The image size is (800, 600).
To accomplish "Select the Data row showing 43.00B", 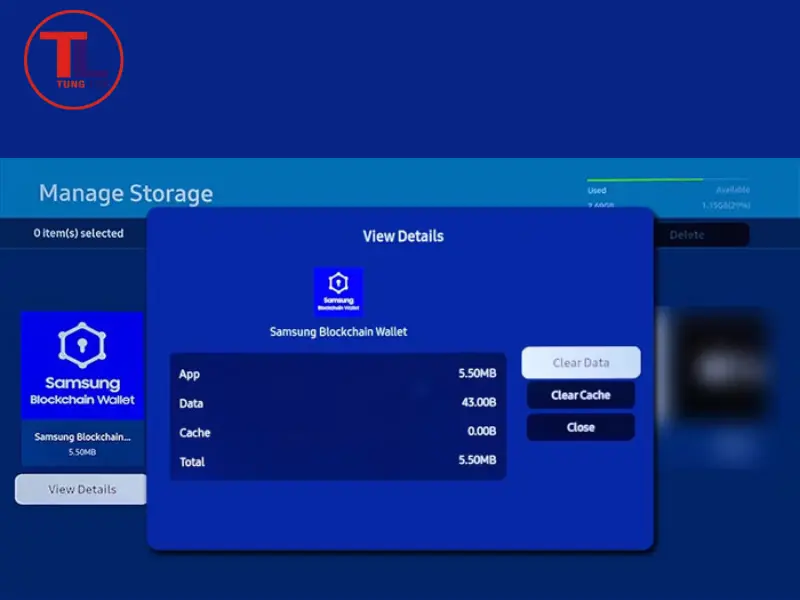I will tap(338, 403).
